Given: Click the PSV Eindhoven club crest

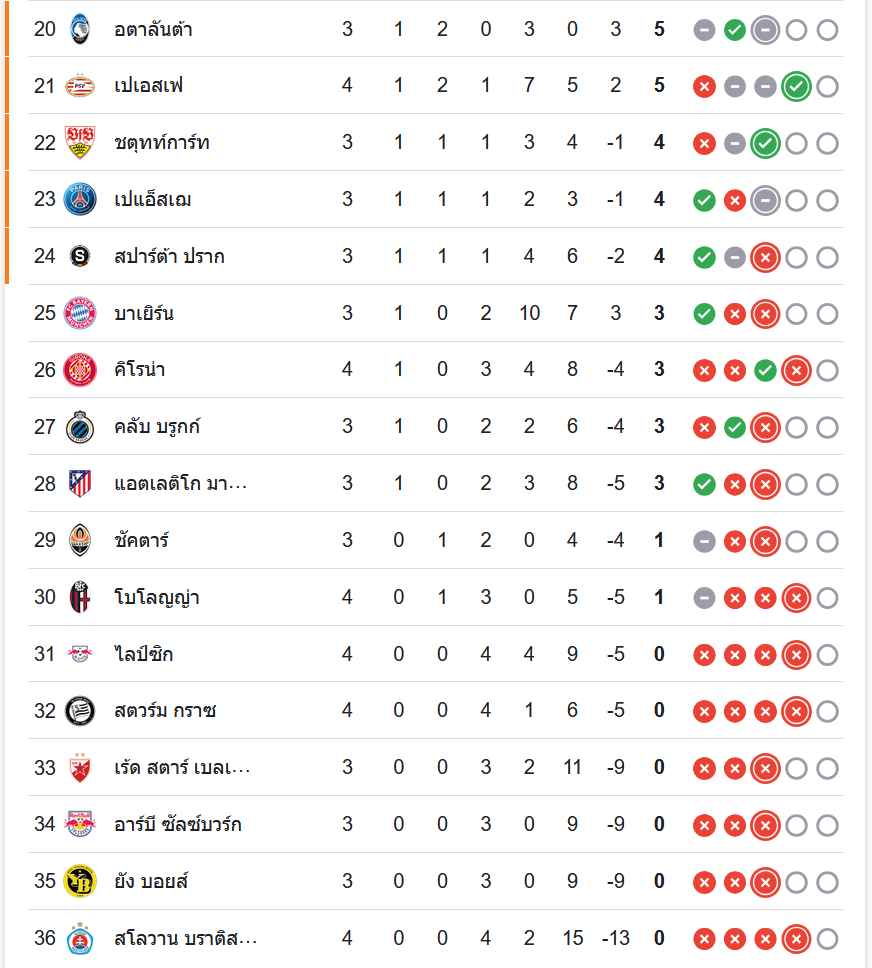Looking at the screenshot, I should [79, 86].
